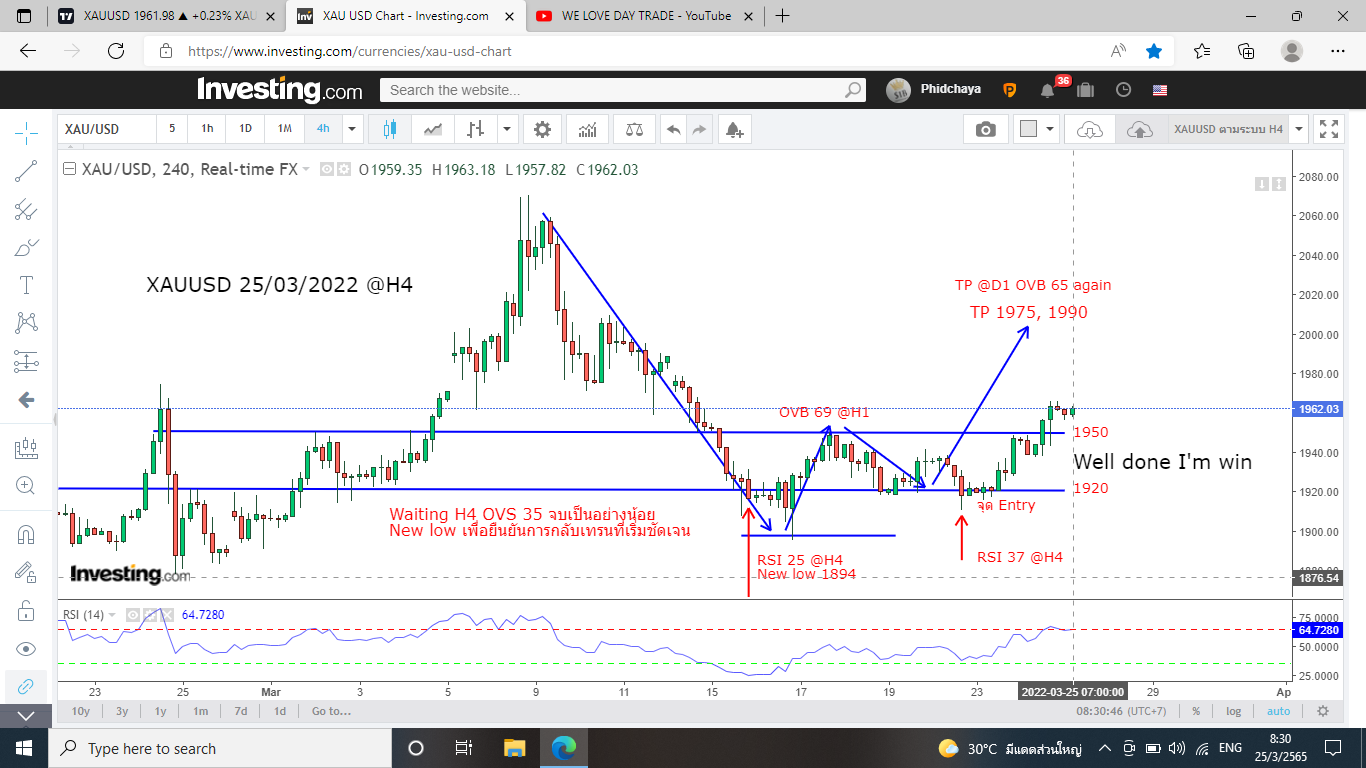The image size is (1366, 768).
Task: Add a price alert bell
Action: coord(734,129)
